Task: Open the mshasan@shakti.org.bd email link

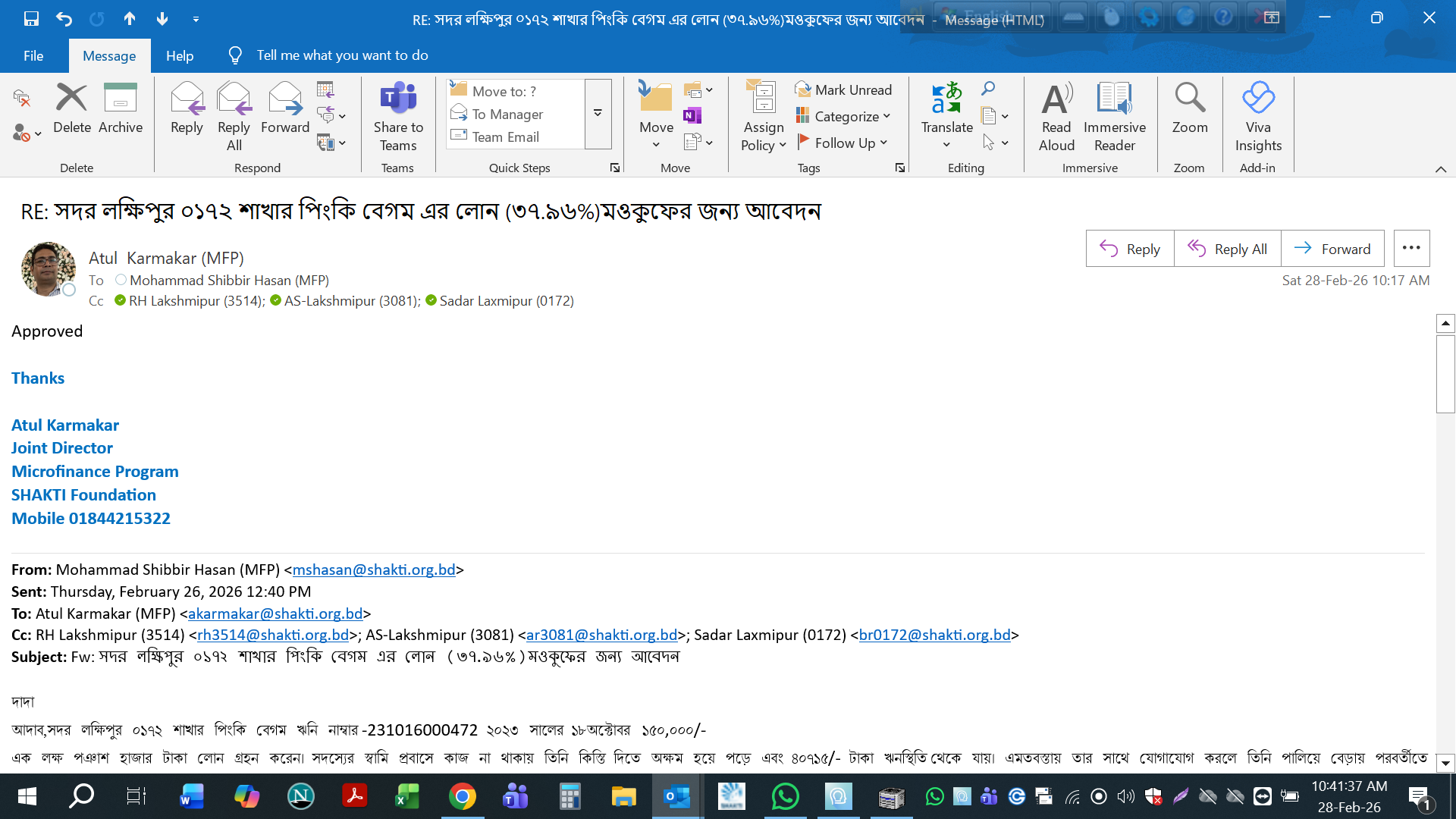Action: tap(374, 570)
